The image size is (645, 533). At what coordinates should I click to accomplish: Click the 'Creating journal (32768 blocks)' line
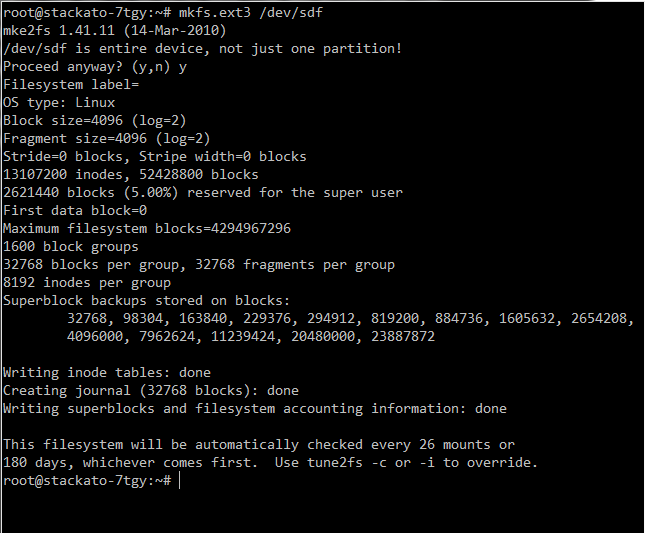click(x=151, y=390)
